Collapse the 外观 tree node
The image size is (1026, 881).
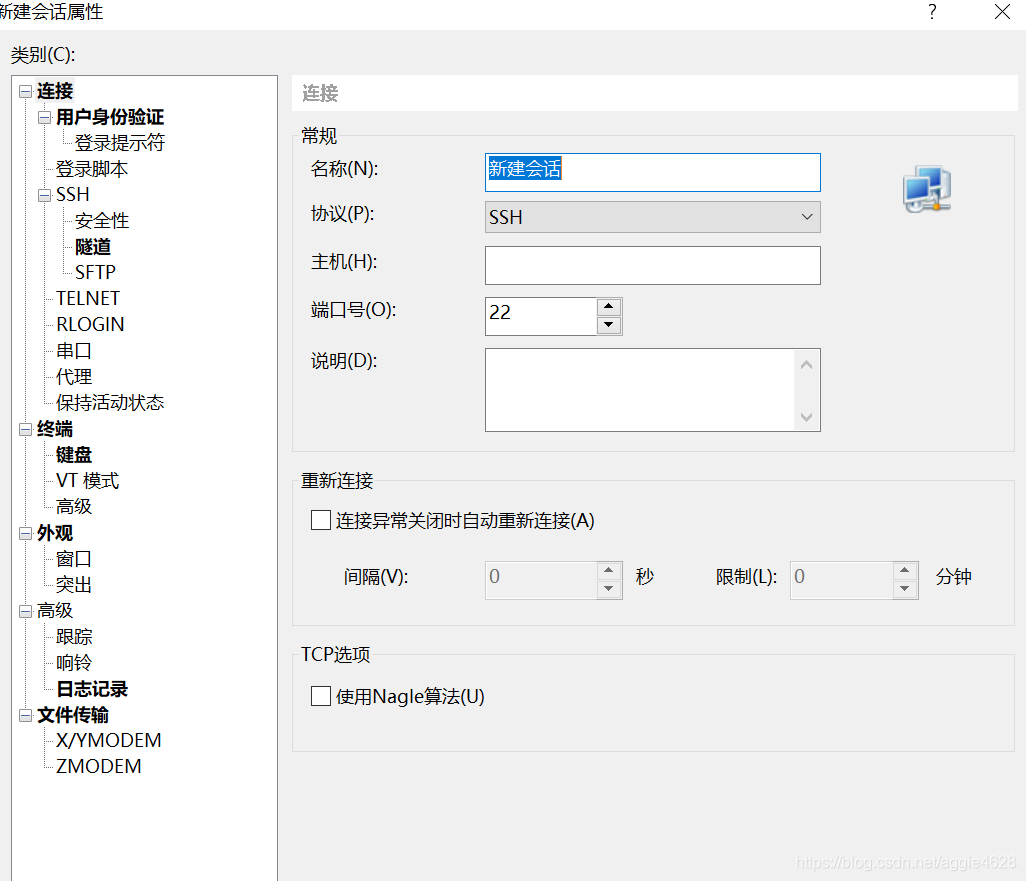pyautogui.click(x=26, y=534)
